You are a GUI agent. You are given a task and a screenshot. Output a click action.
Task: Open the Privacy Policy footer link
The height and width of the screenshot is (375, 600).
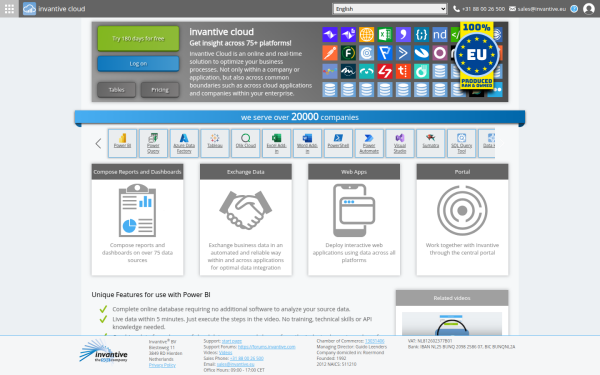click(162, 365)
